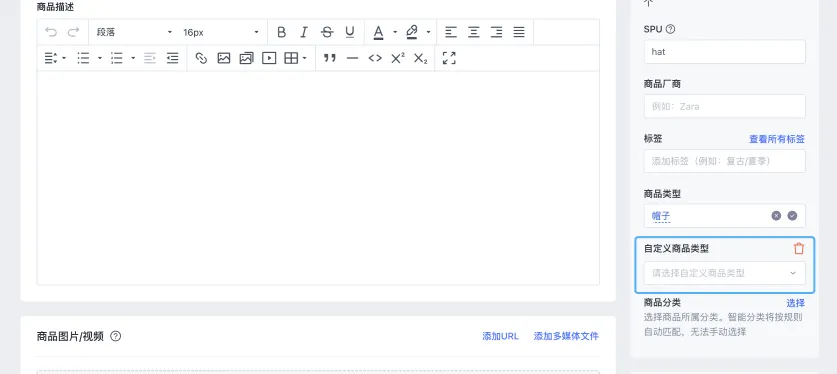Redo the last undone edit

point(73,32)
